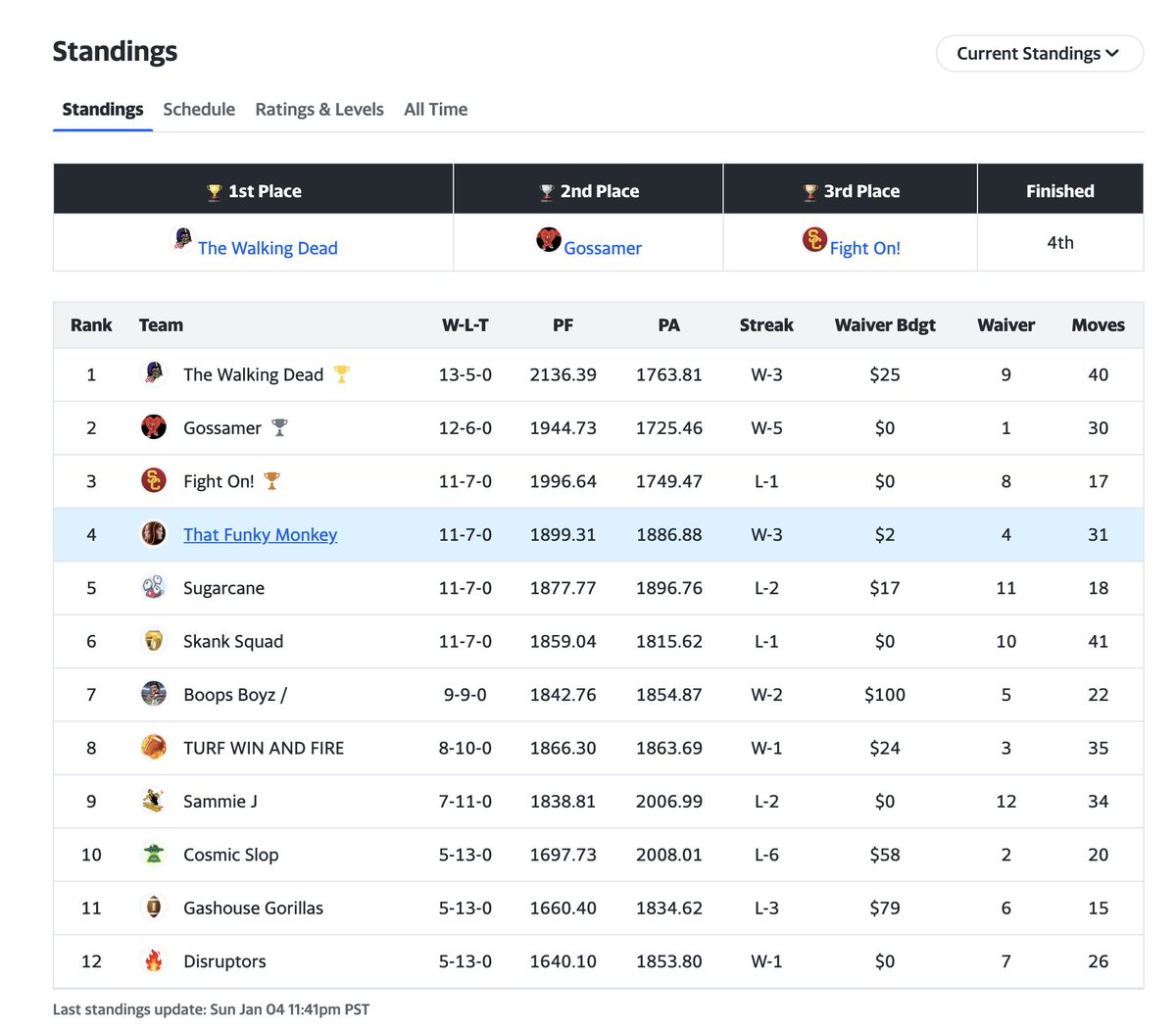The image size is (1176, 1032).
Task: Switch to the Schedule tab
Action: (199, 109)
